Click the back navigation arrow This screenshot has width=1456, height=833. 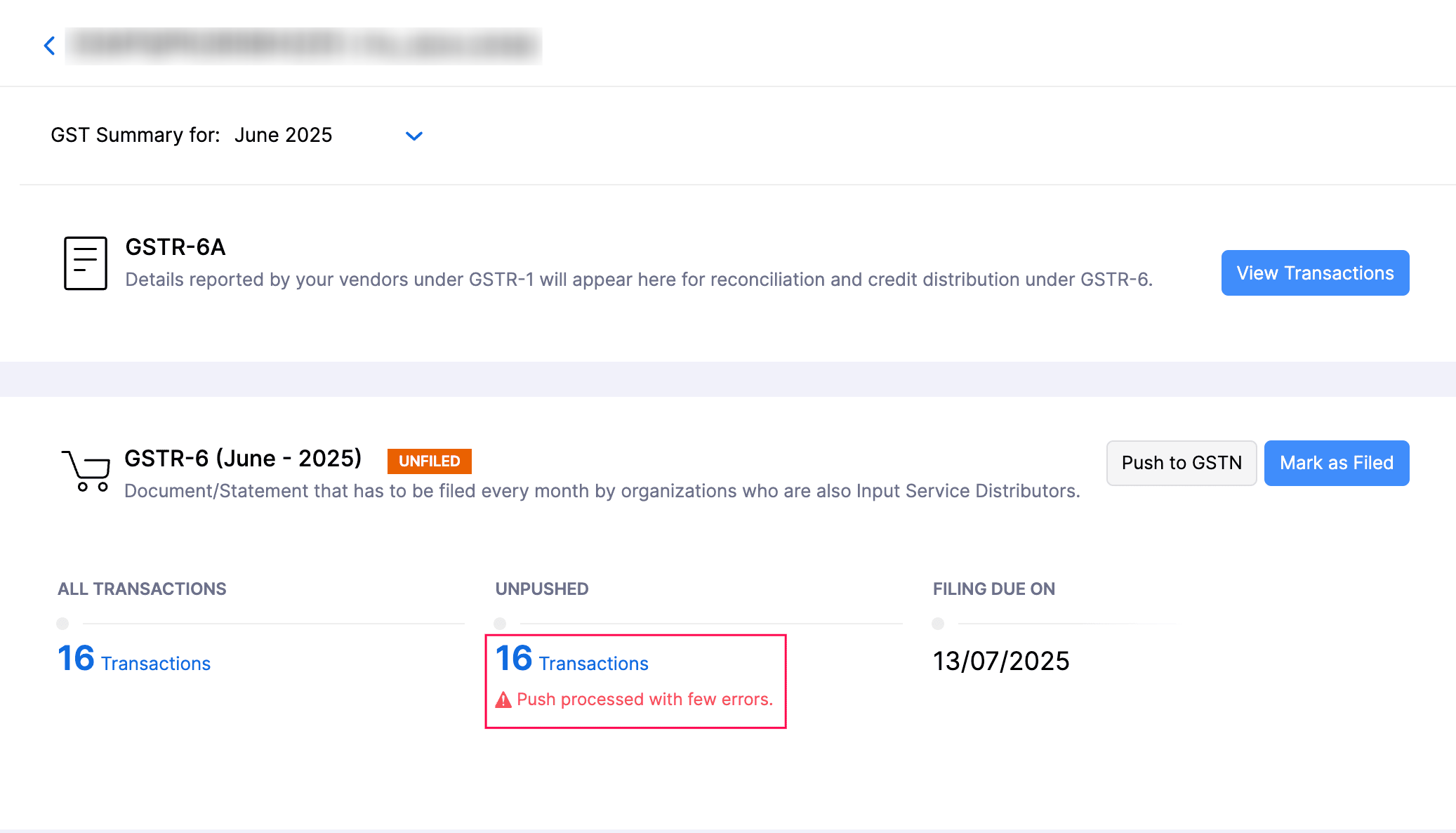[49, 45]
